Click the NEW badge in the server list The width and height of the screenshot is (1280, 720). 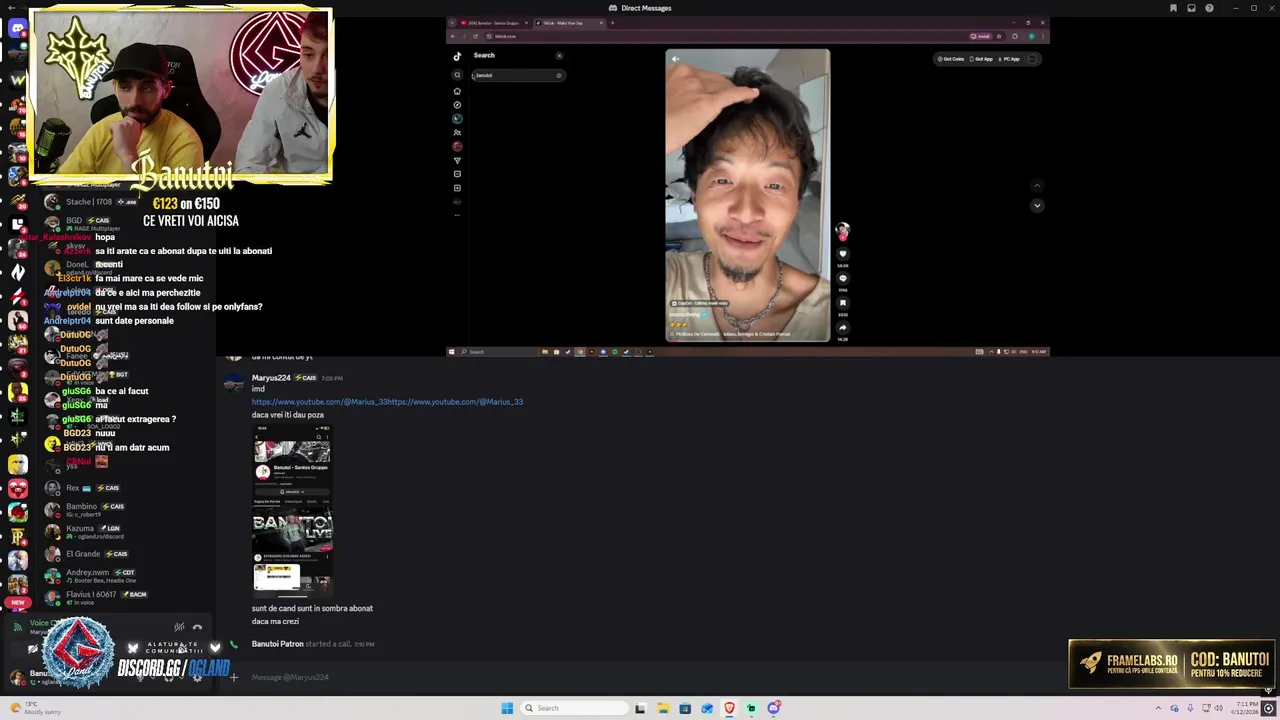coord(17,603)
